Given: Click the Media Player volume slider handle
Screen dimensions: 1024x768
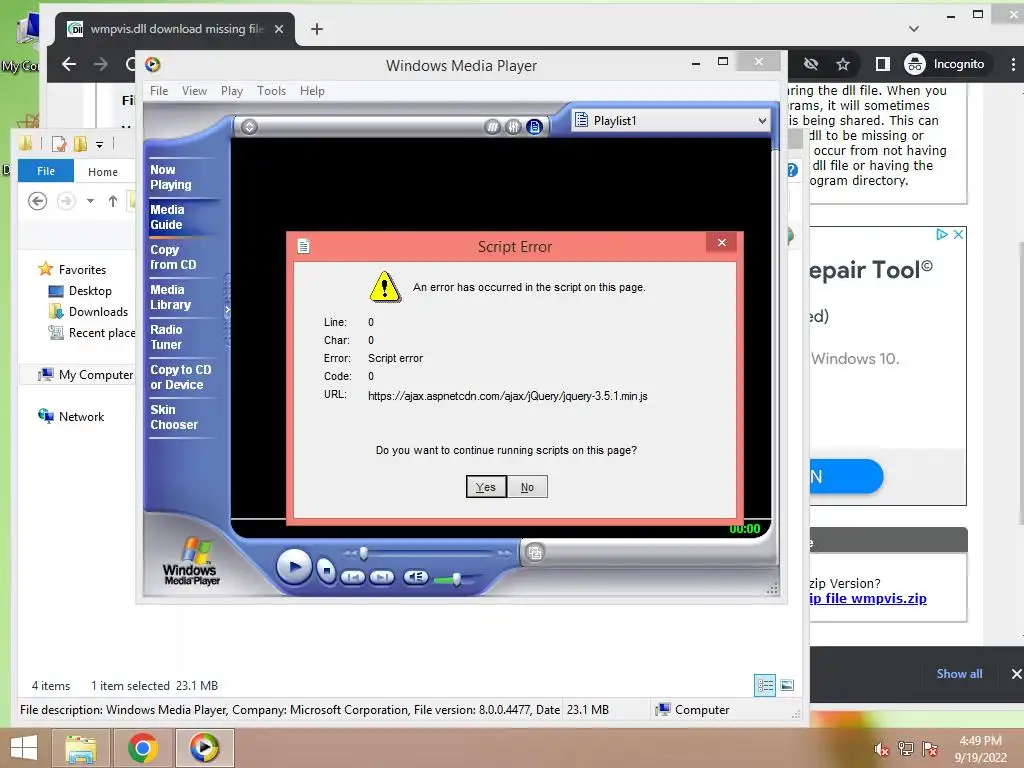Looking at the screenshot, I should (457, 579).
